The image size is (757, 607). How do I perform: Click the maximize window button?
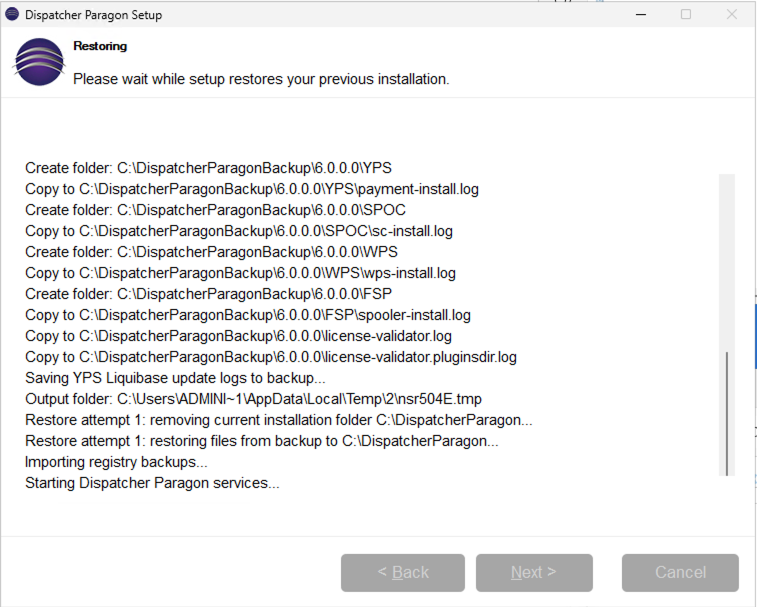click(686, 14)
